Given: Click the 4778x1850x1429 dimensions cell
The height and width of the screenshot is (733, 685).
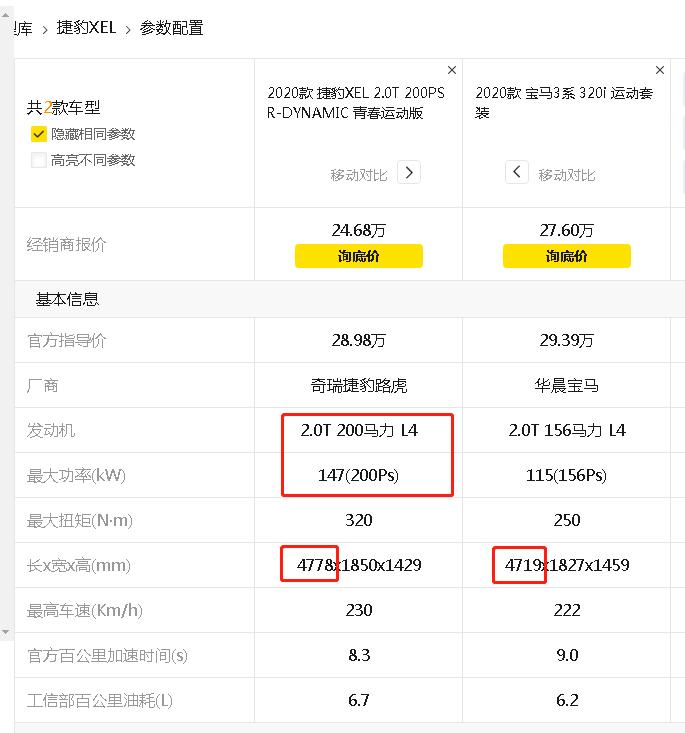Looking at the screenshot, I should [359, 565].
